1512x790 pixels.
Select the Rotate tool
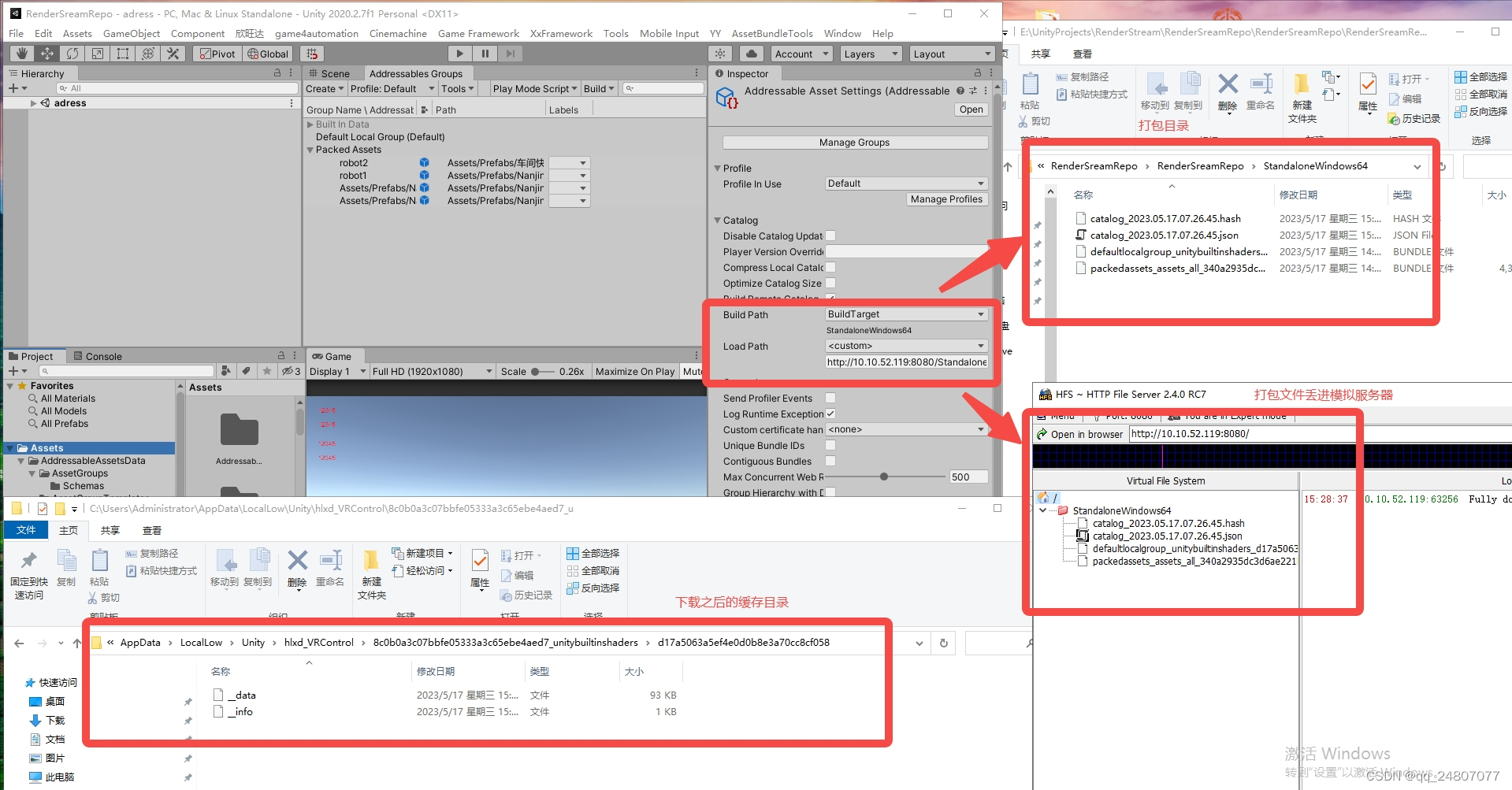72,54
